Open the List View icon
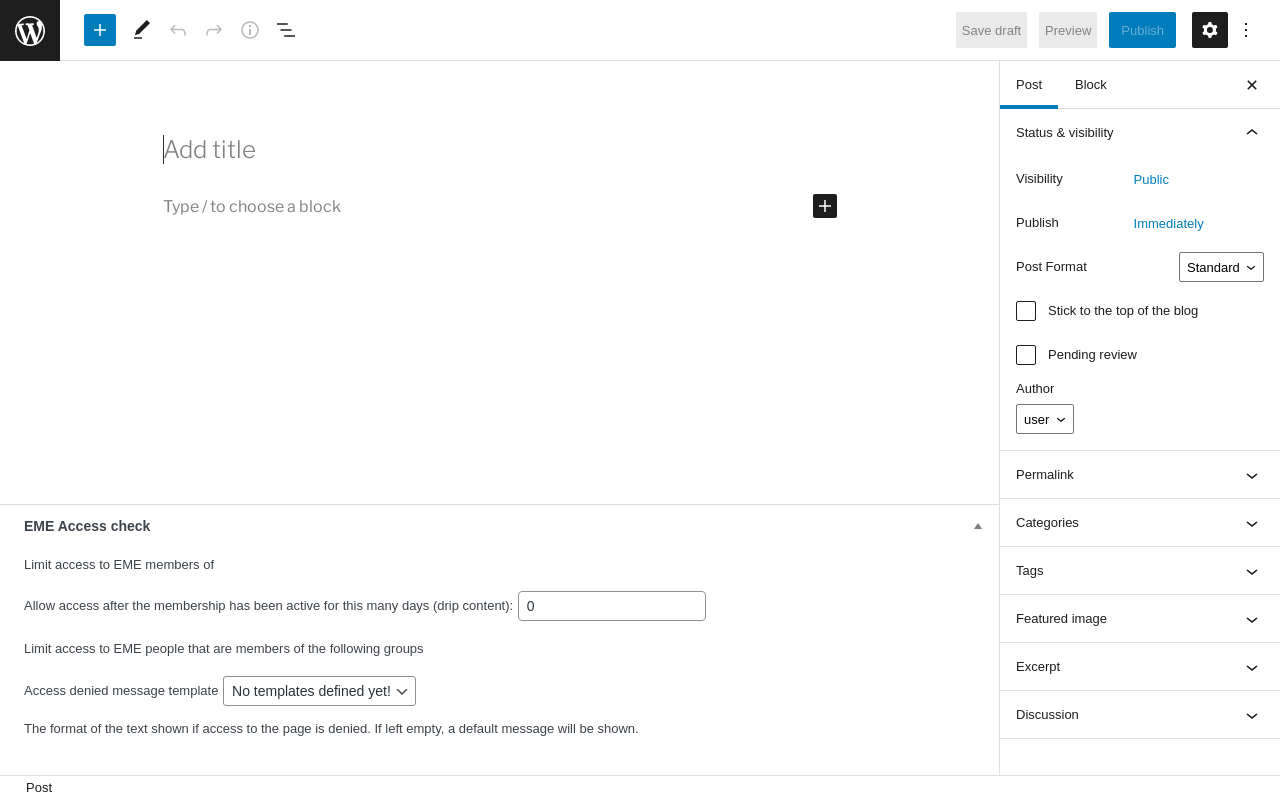 click(286, 30)
